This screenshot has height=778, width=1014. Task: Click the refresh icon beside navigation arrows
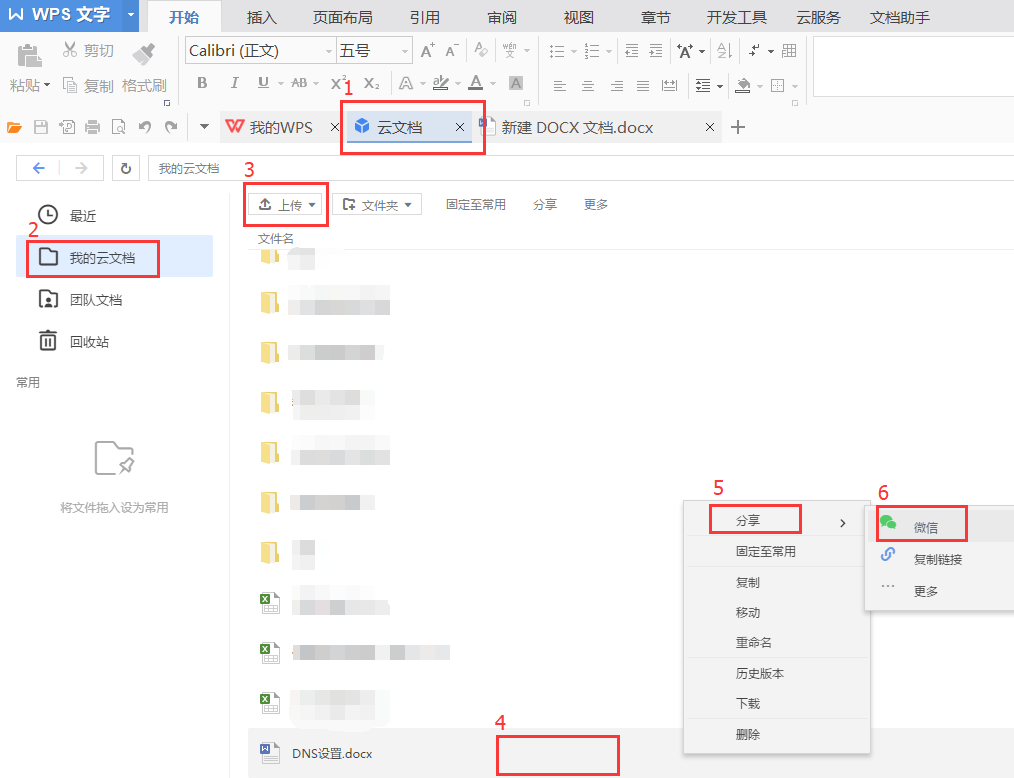point(125,169)
